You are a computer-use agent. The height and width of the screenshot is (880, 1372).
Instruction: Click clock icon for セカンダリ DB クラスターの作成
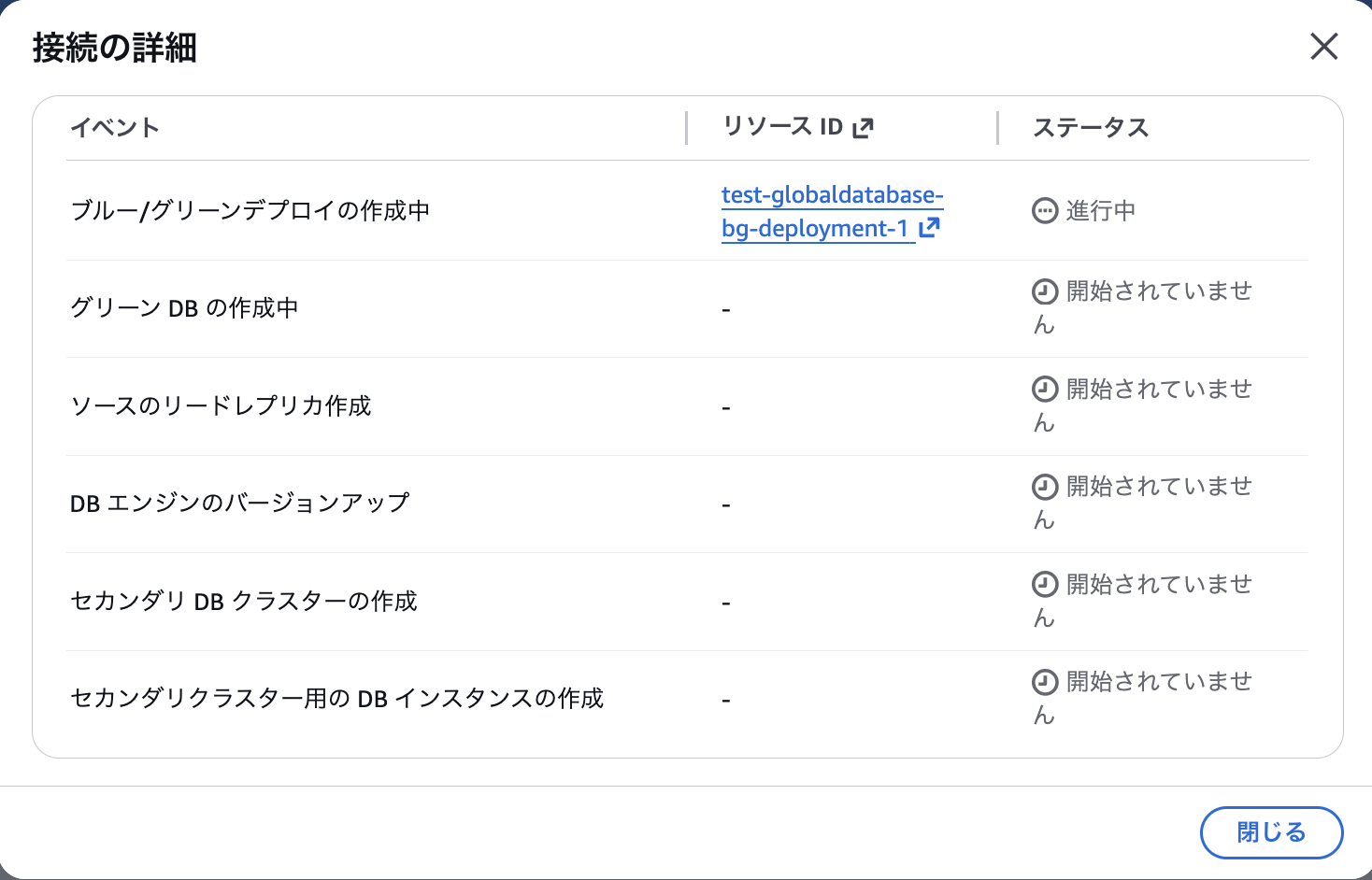pos(1044,585)
